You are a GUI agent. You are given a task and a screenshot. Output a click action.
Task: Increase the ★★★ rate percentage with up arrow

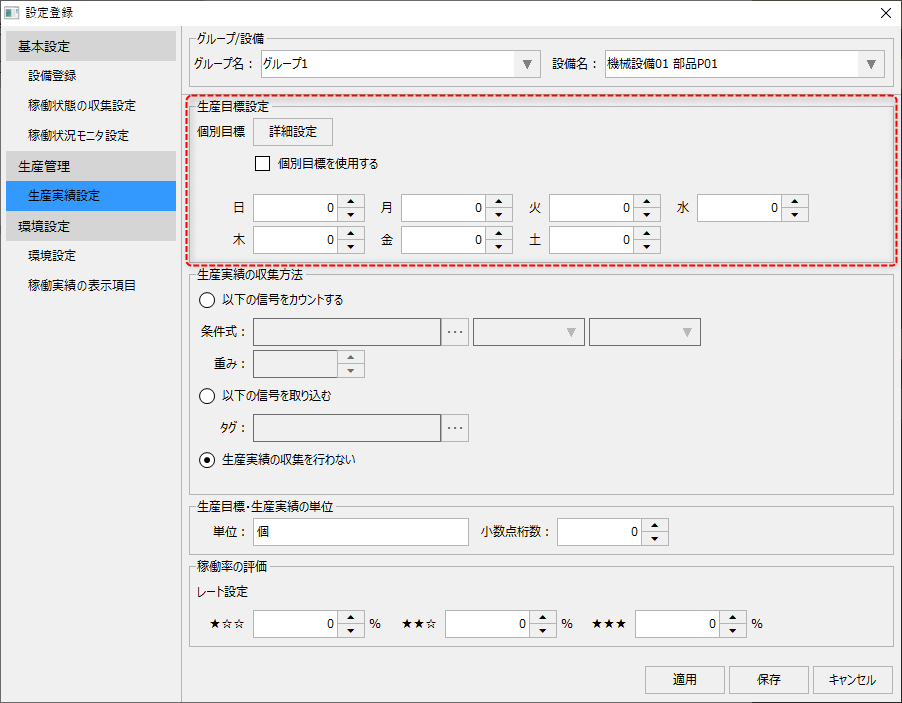coord(734,618)
